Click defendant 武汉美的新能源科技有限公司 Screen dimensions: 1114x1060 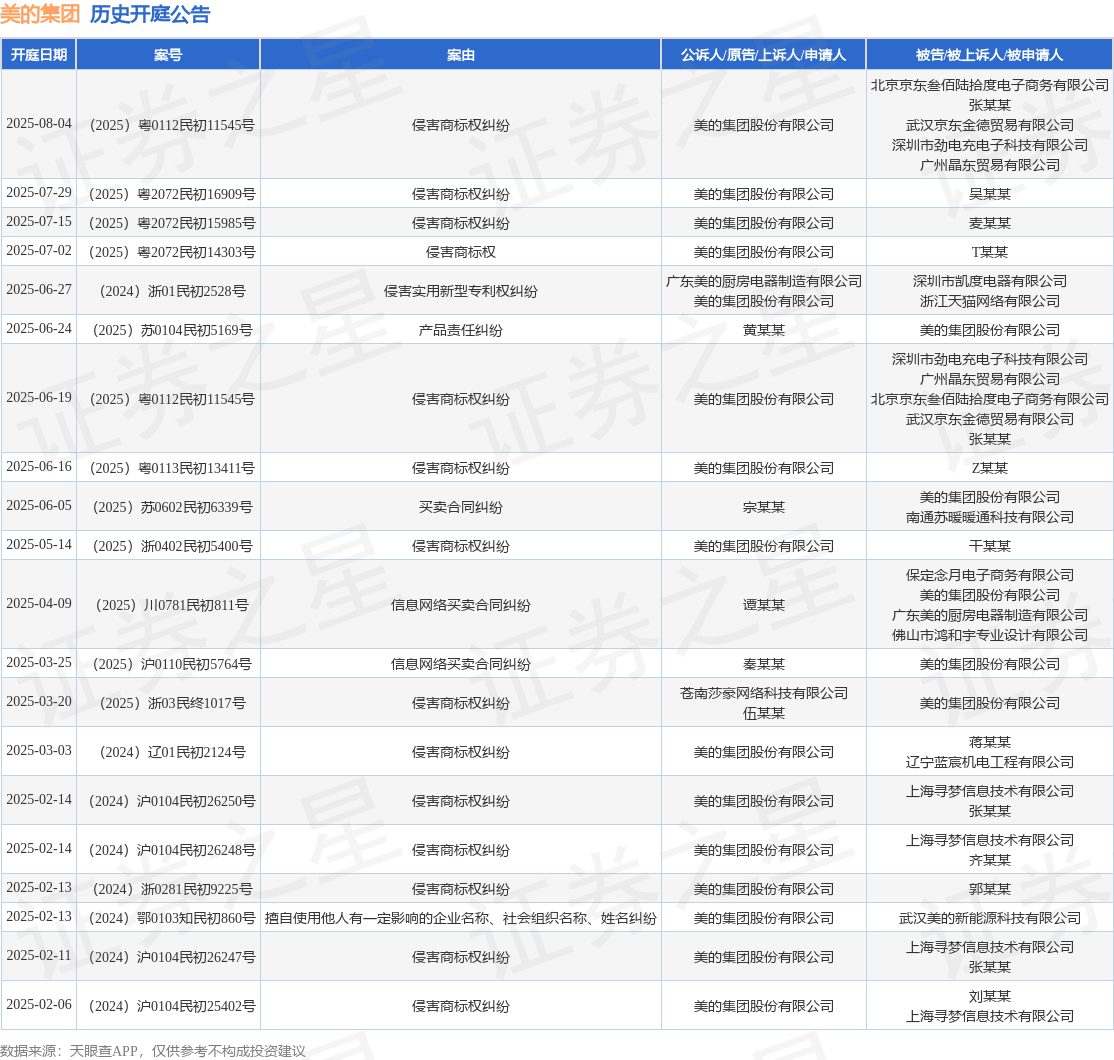[x=990, y=919]
